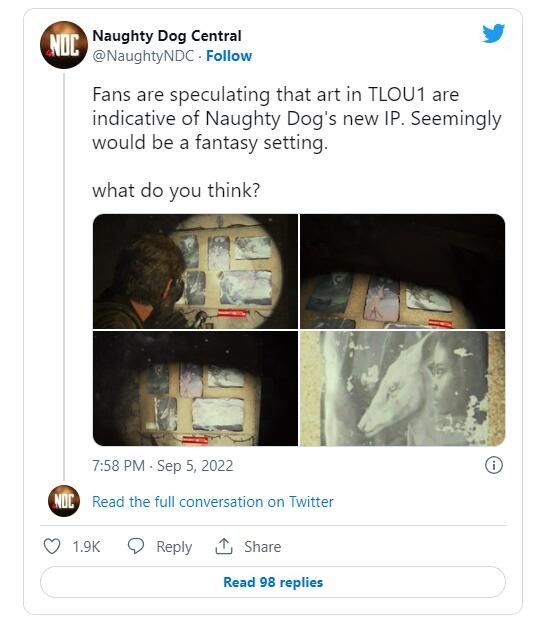The image size is (546, 622).
Task: Open the Naughty Dog Central profile avatar
Action: (x=64, y=45)
